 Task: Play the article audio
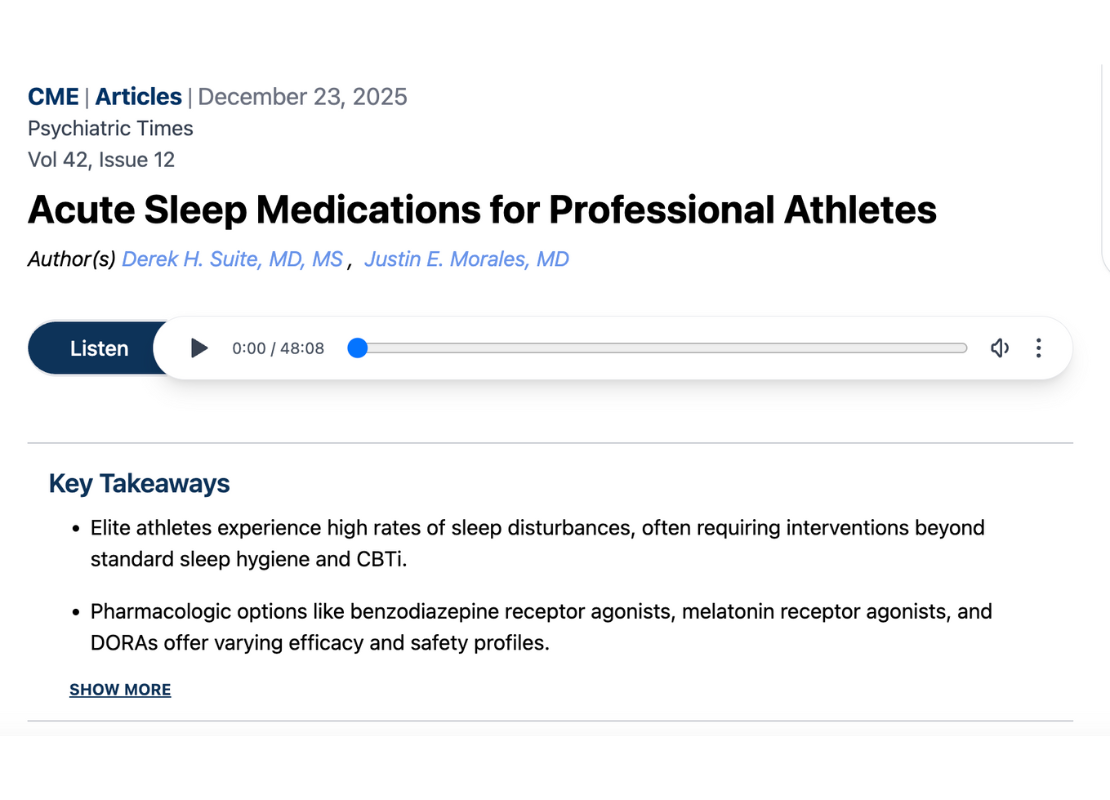(200, 348)
